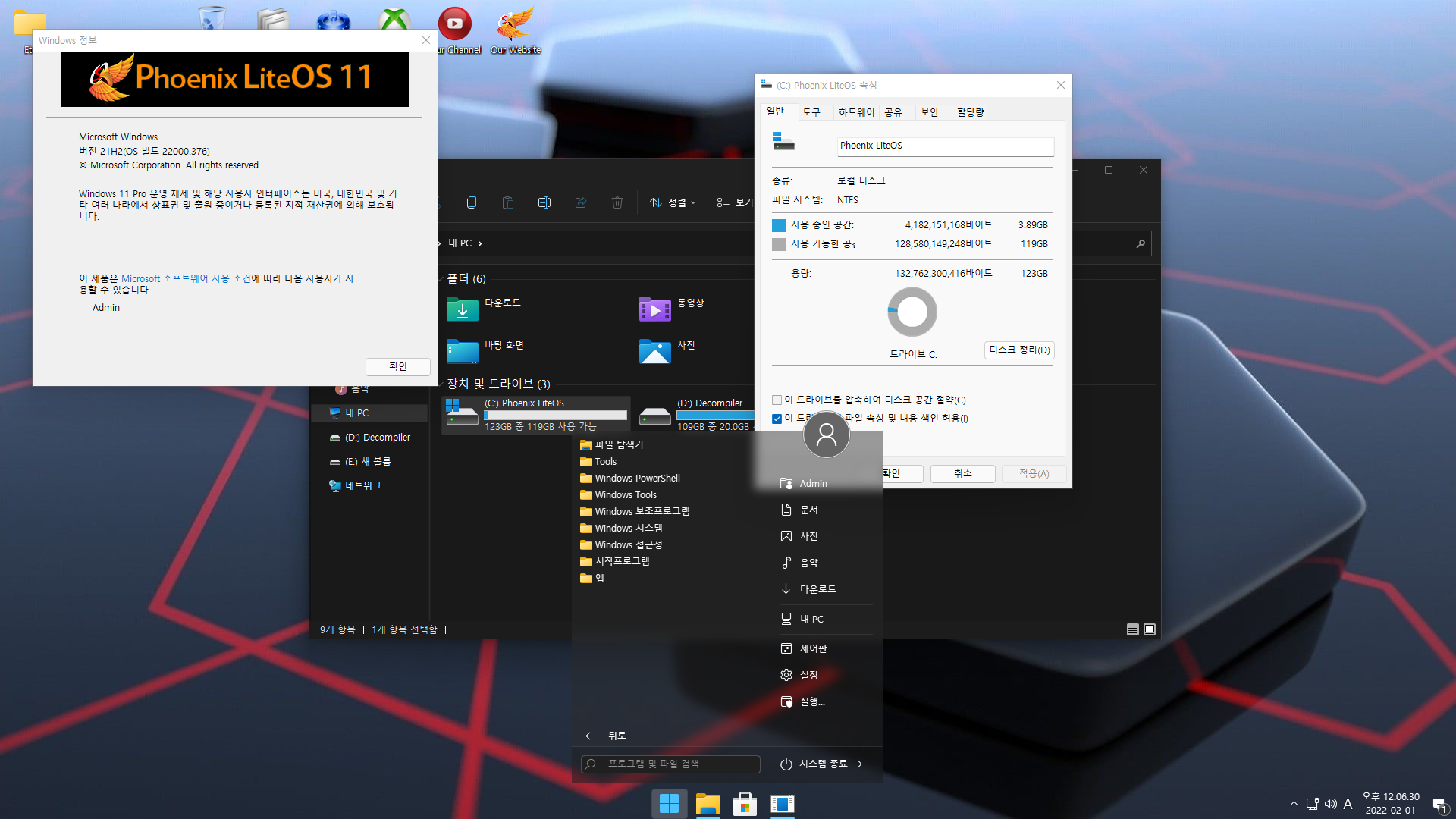Image resolution: width=1456 pixels, height=819 pixels.
Task: Expand the 시스템 종료 power options arrow
Action: click(860, 764)
